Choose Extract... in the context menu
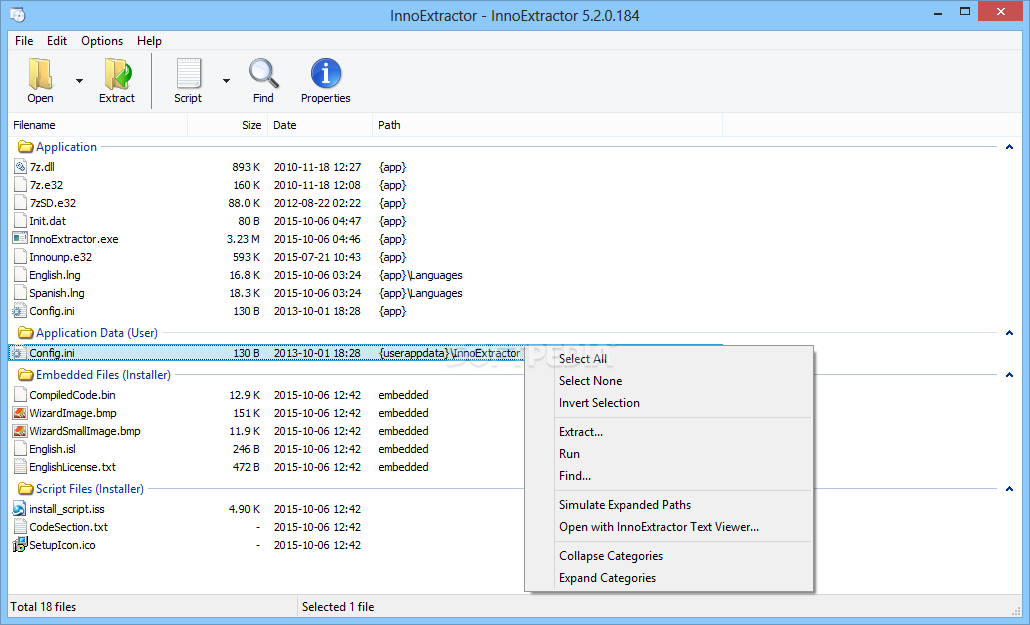The width and height of the screenshot is (1030, 625). pyautogui.click(x=669, y=432)
